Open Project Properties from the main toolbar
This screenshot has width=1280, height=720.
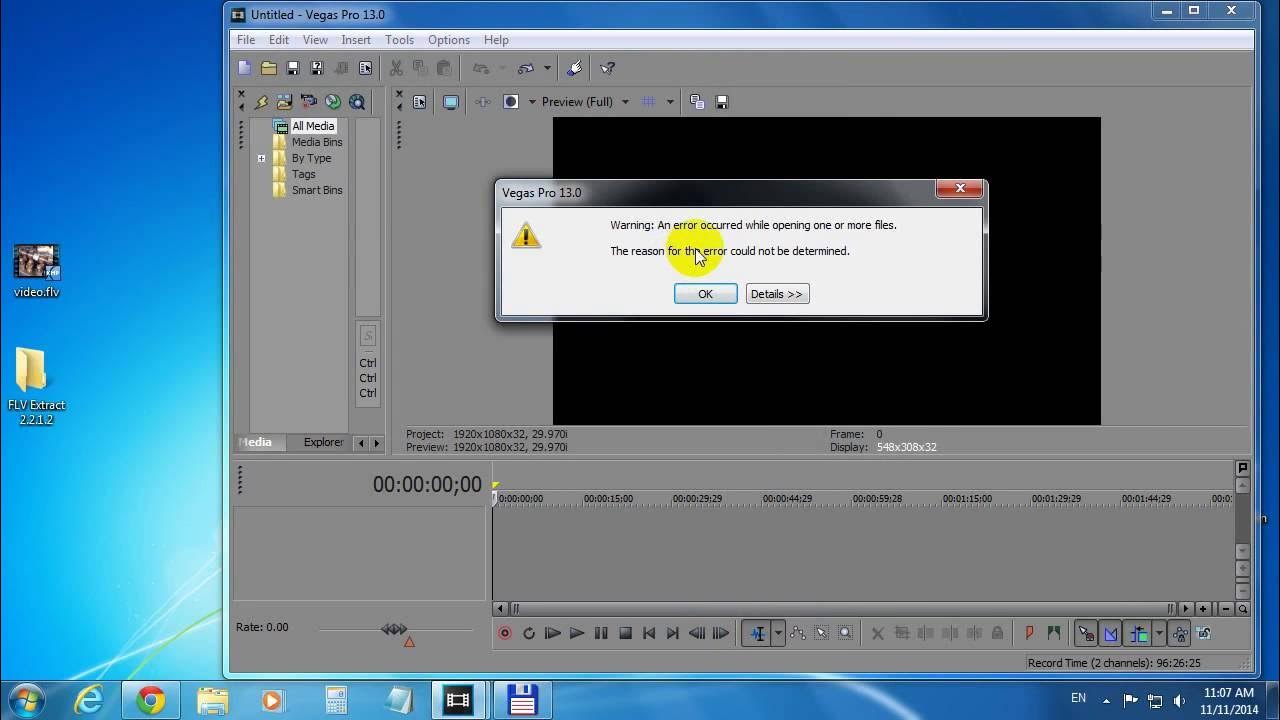point(365,68)
